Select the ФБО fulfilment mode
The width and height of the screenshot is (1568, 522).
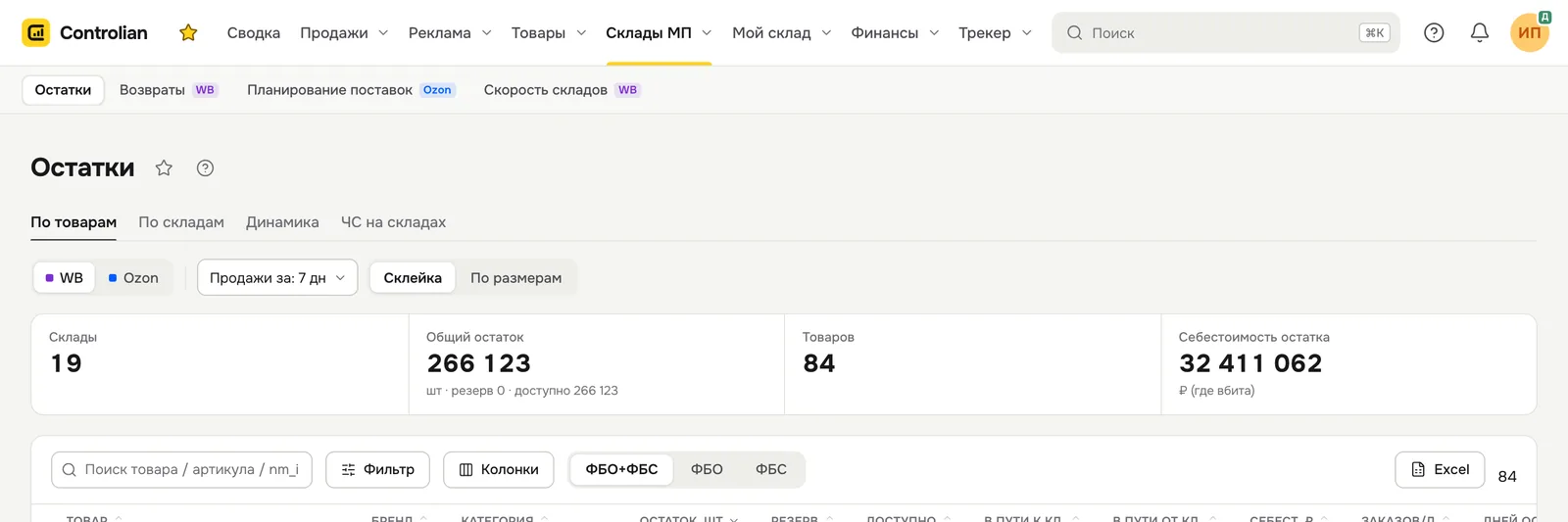point(707,470)
